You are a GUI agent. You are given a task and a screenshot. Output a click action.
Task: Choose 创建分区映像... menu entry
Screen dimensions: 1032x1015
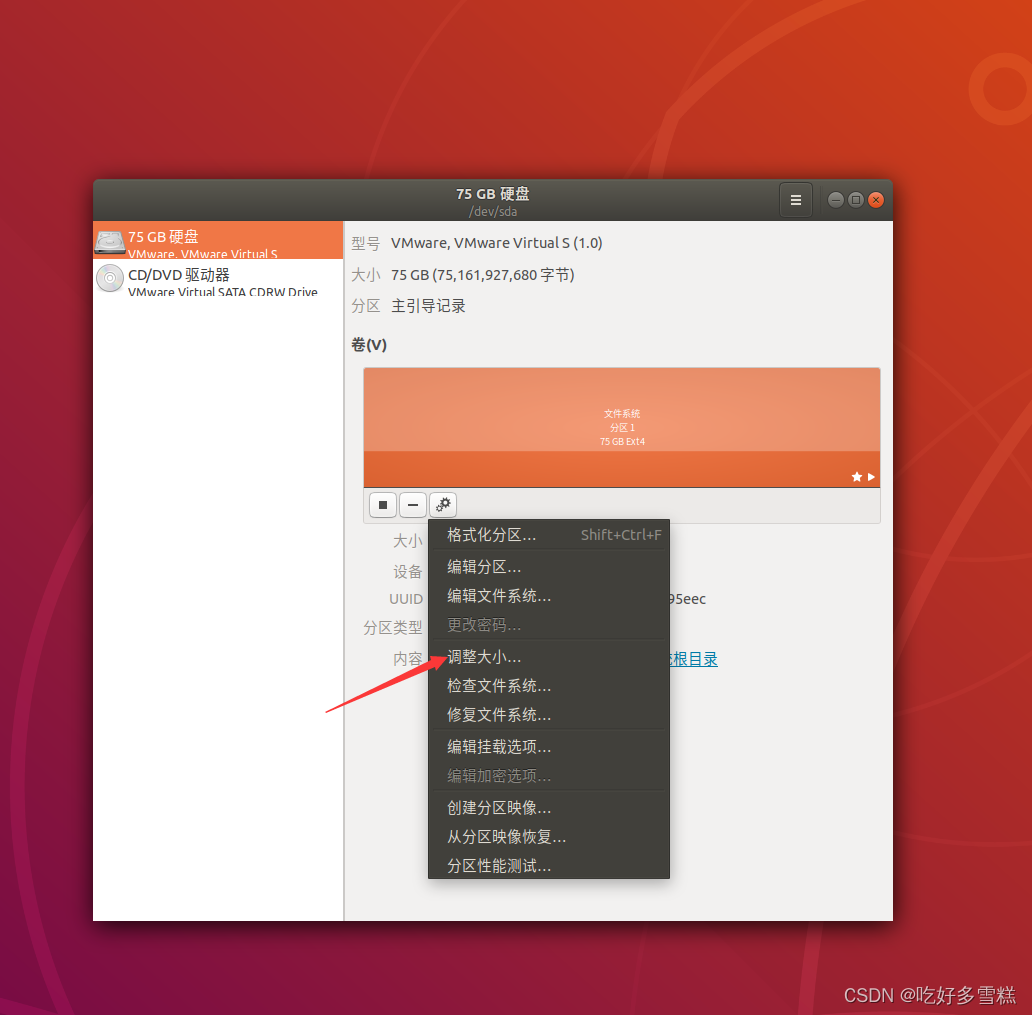(x=549, y=808)
